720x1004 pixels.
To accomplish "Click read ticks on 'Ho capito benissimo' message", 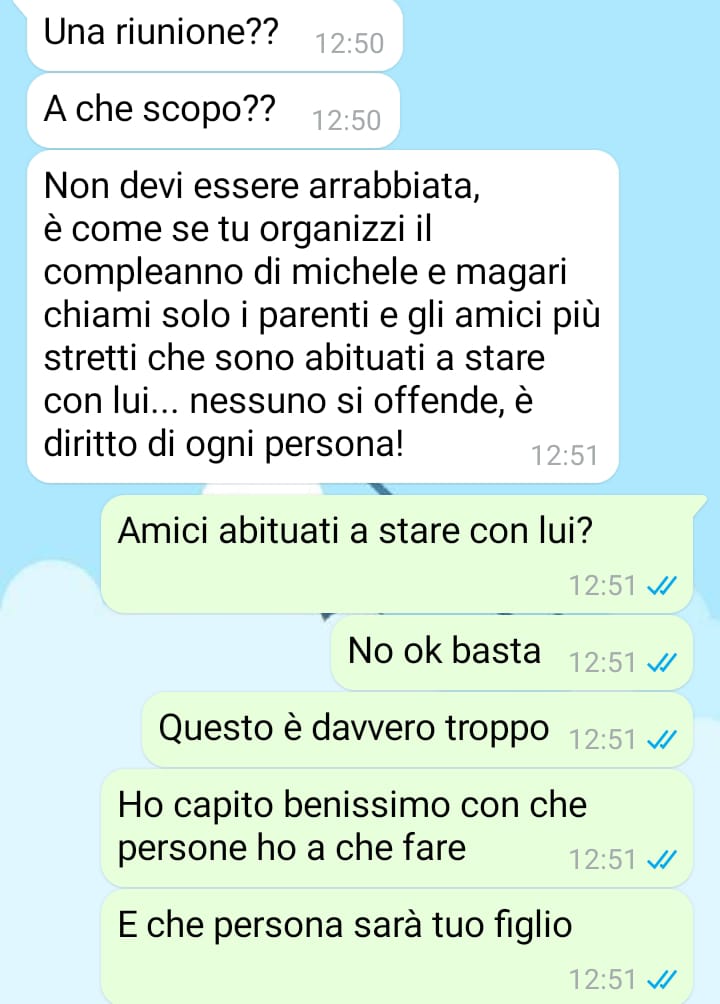I will (x=661, y=860).
